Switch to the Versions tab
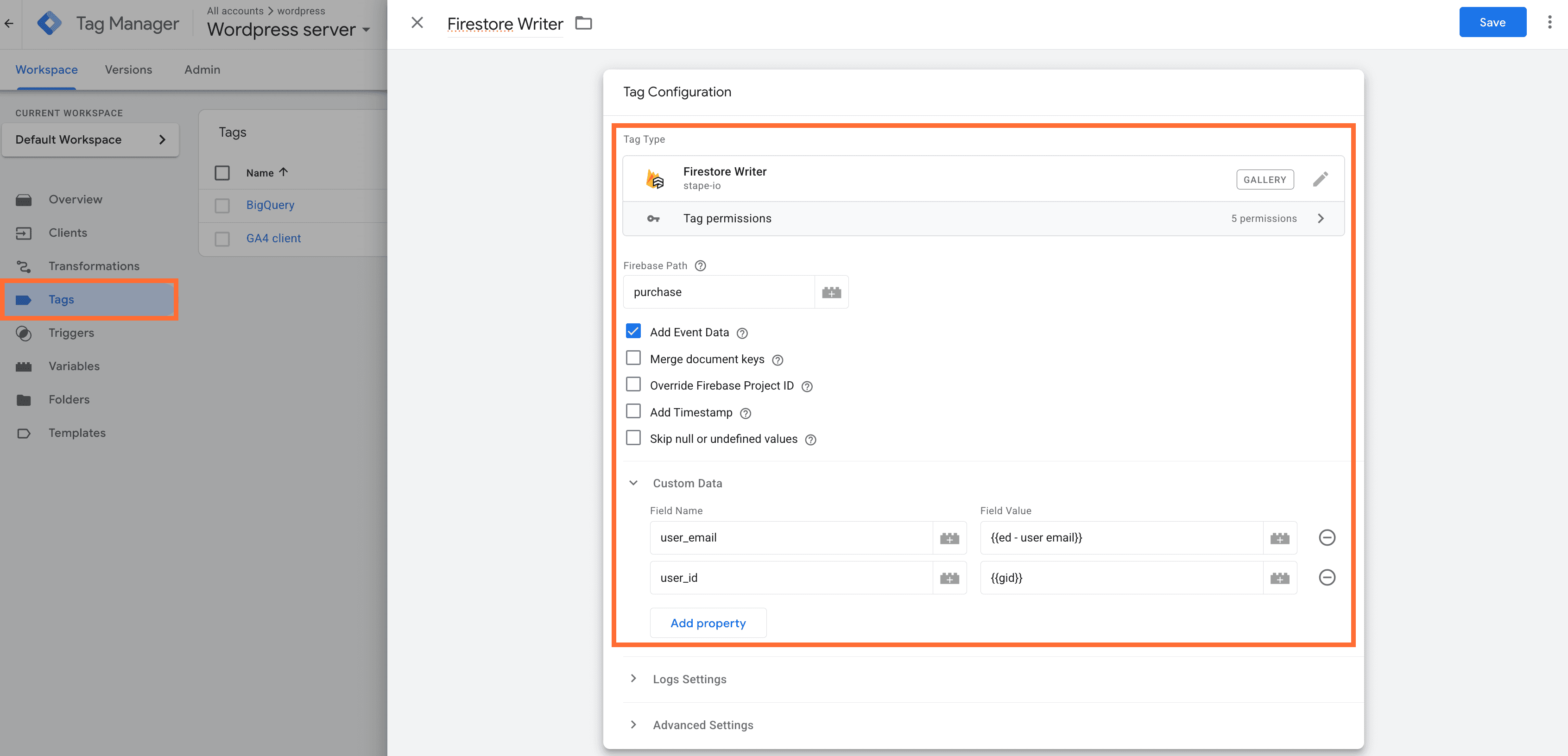Image resolution: width=1568 pixels, height=756 pixels. click(x=128, y=69)
